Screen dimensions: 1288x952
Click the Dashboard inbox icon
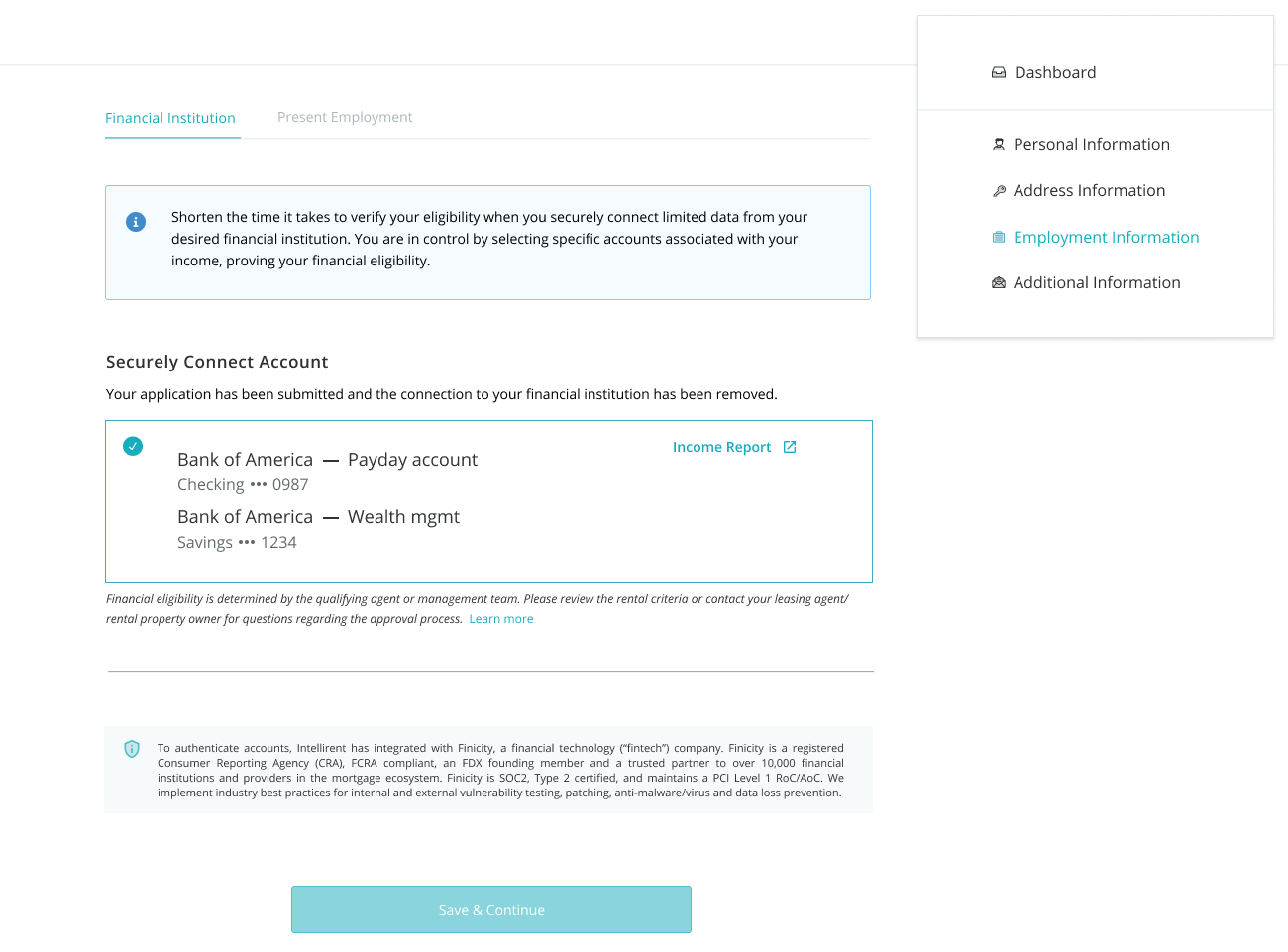[999, 73]
